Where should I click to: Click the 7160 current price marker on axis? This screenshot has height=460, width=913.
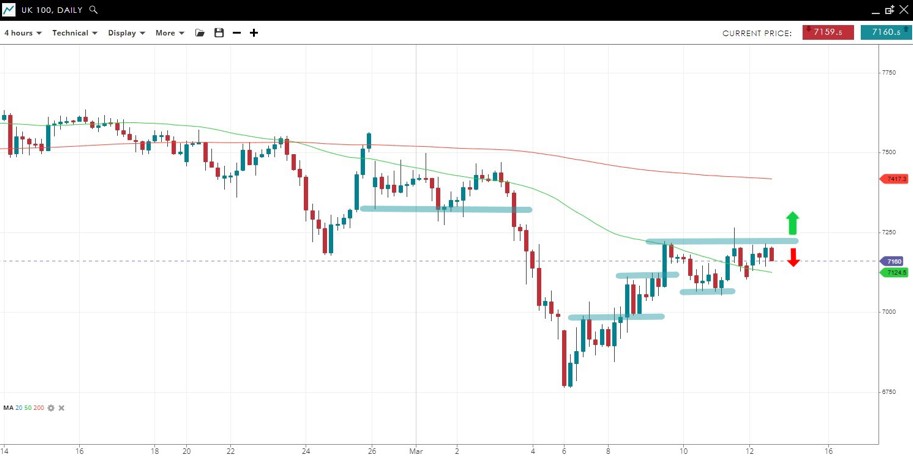click(894, 261)
